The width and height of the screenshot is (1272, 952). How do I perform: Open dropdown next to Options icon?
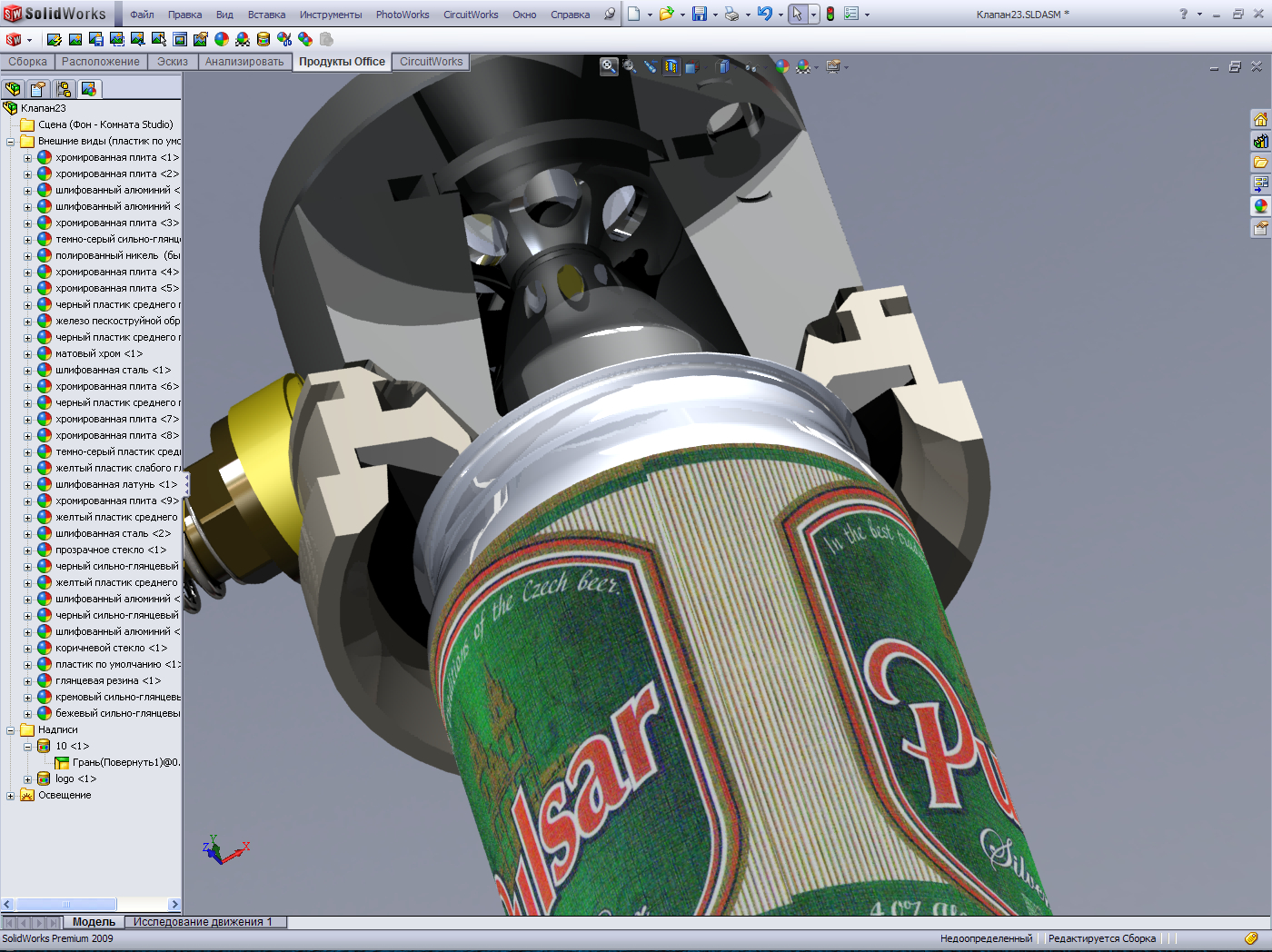[x=867, y=15]
